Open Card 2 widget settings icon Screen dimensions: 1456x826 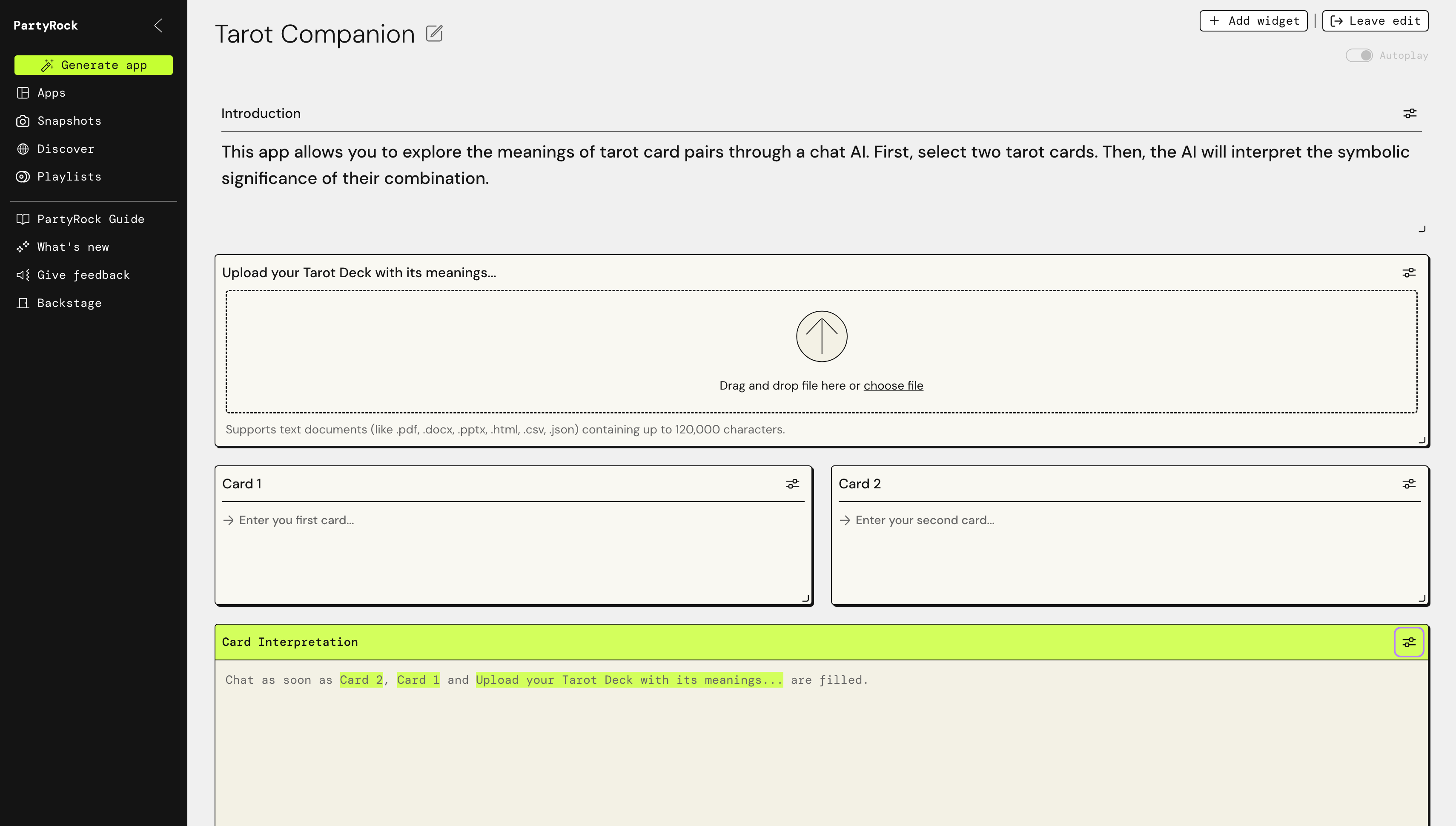[1409, 484]
